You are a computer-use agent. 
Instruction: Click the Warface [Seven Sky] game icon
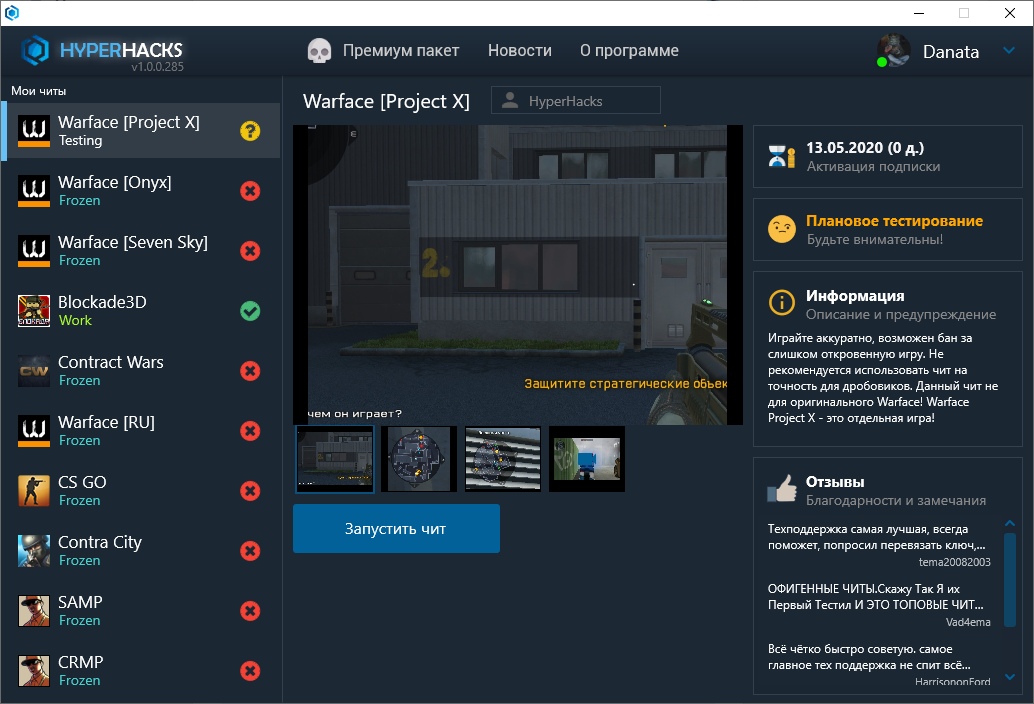(34, 250)
